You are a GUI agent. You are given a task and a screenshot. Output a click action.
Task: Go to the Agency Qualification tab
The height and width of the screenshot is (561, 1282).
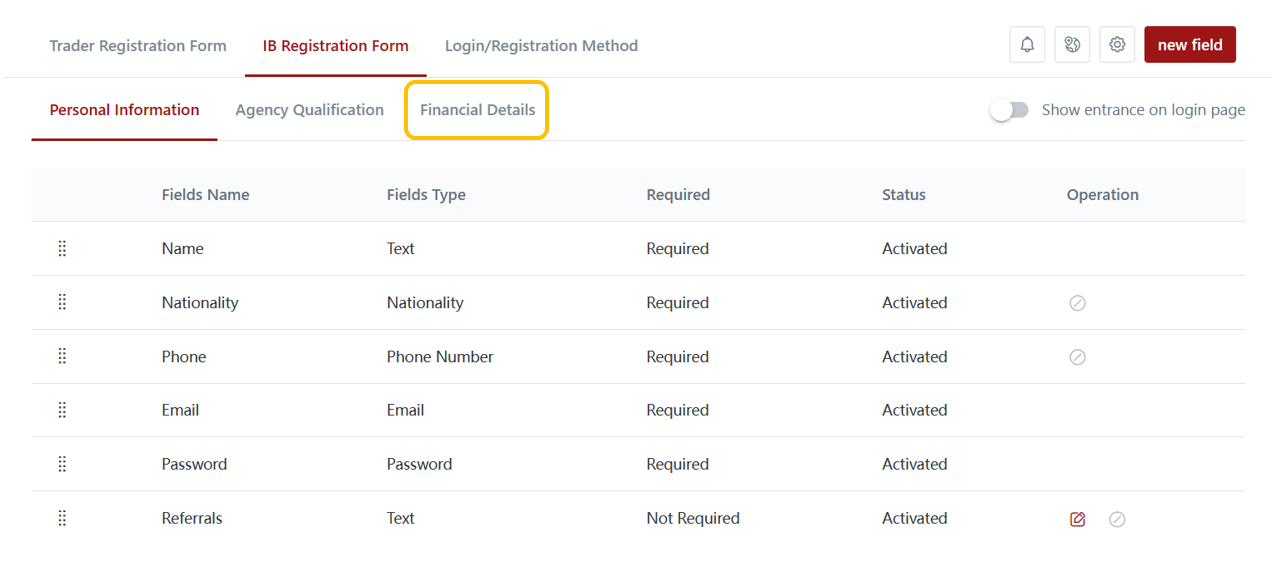[309, 110]
